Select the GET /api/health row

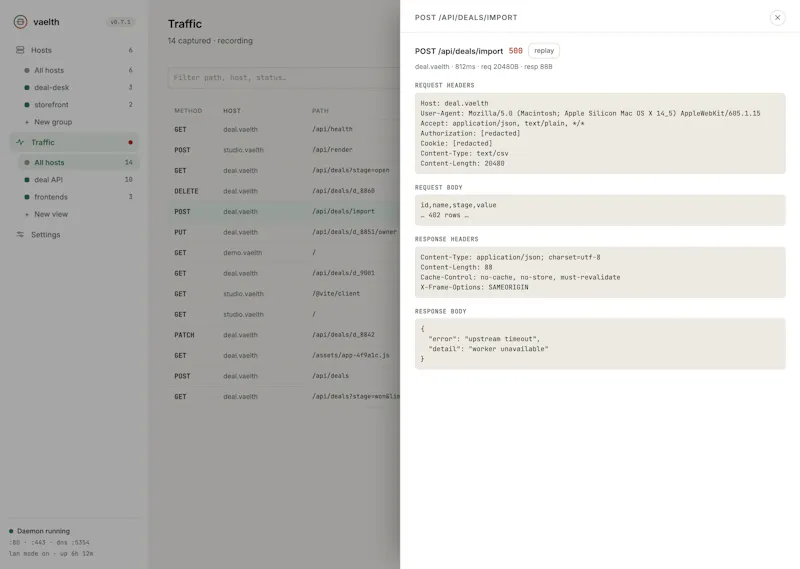(x=284, y=130)
